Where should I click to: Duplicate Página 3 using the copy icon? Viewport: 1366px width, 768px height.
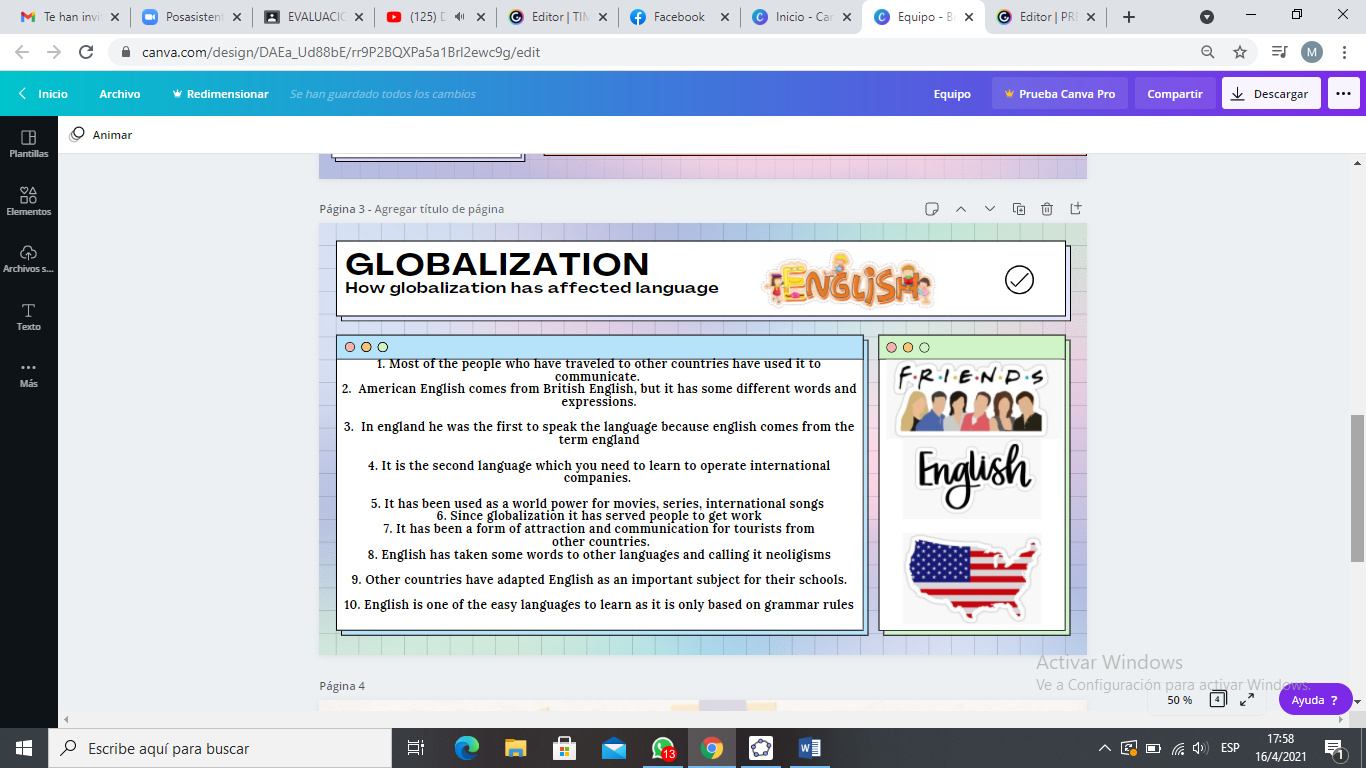(x=1018, y=208)
